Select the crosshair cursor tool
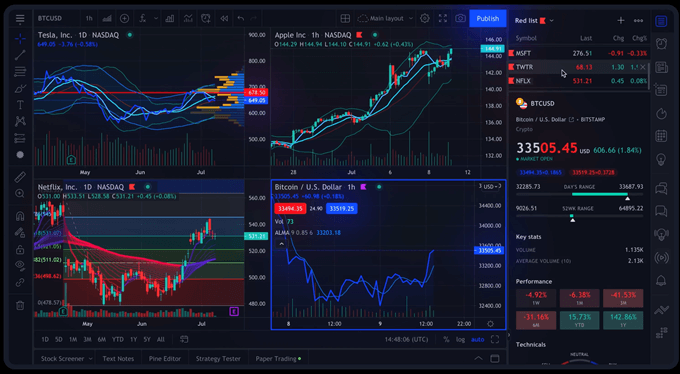This screenshot has height=374, width=680. tap(20, 39)
